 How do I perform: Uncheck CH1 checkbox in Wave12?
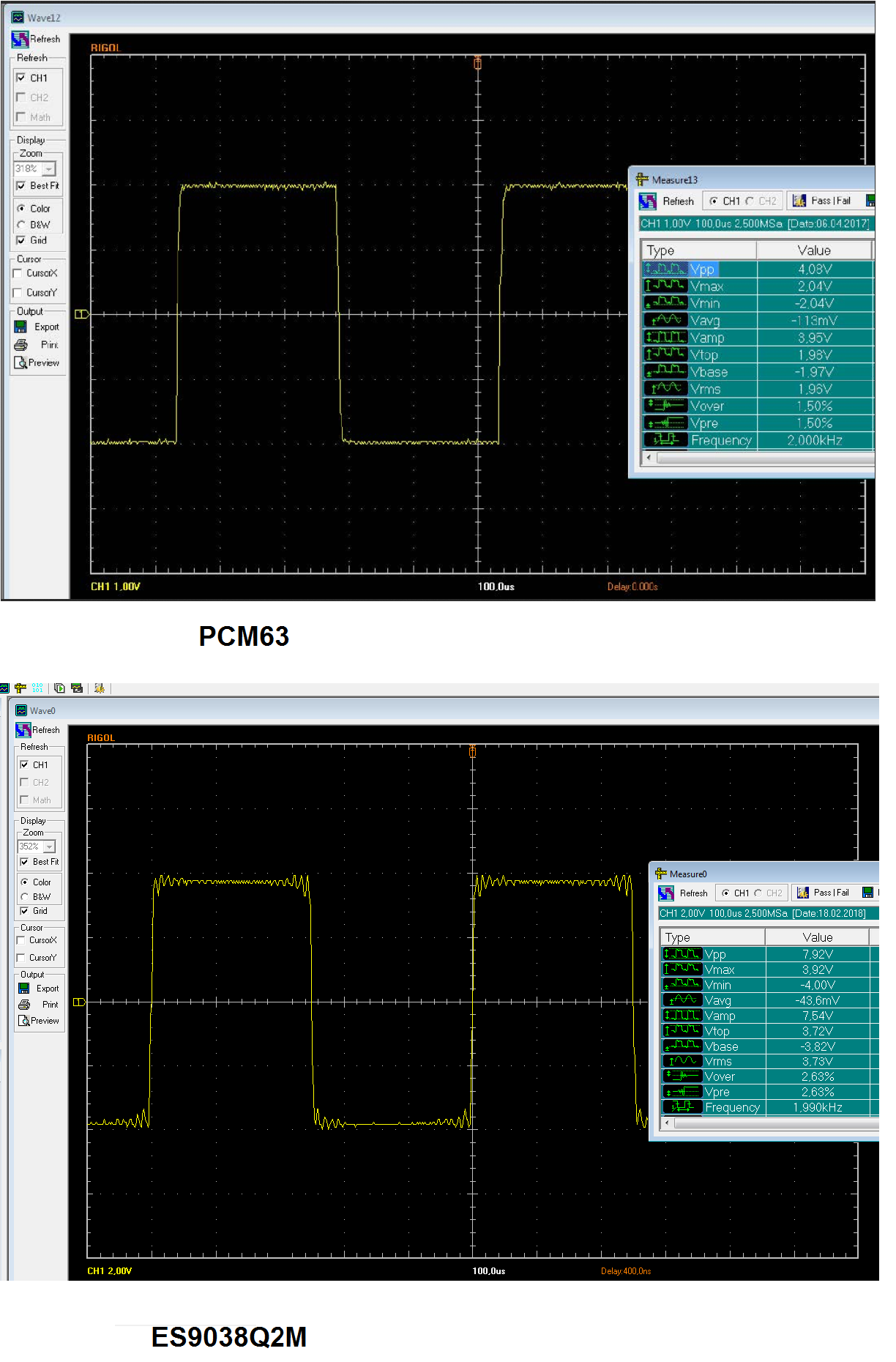pos(21,78)
